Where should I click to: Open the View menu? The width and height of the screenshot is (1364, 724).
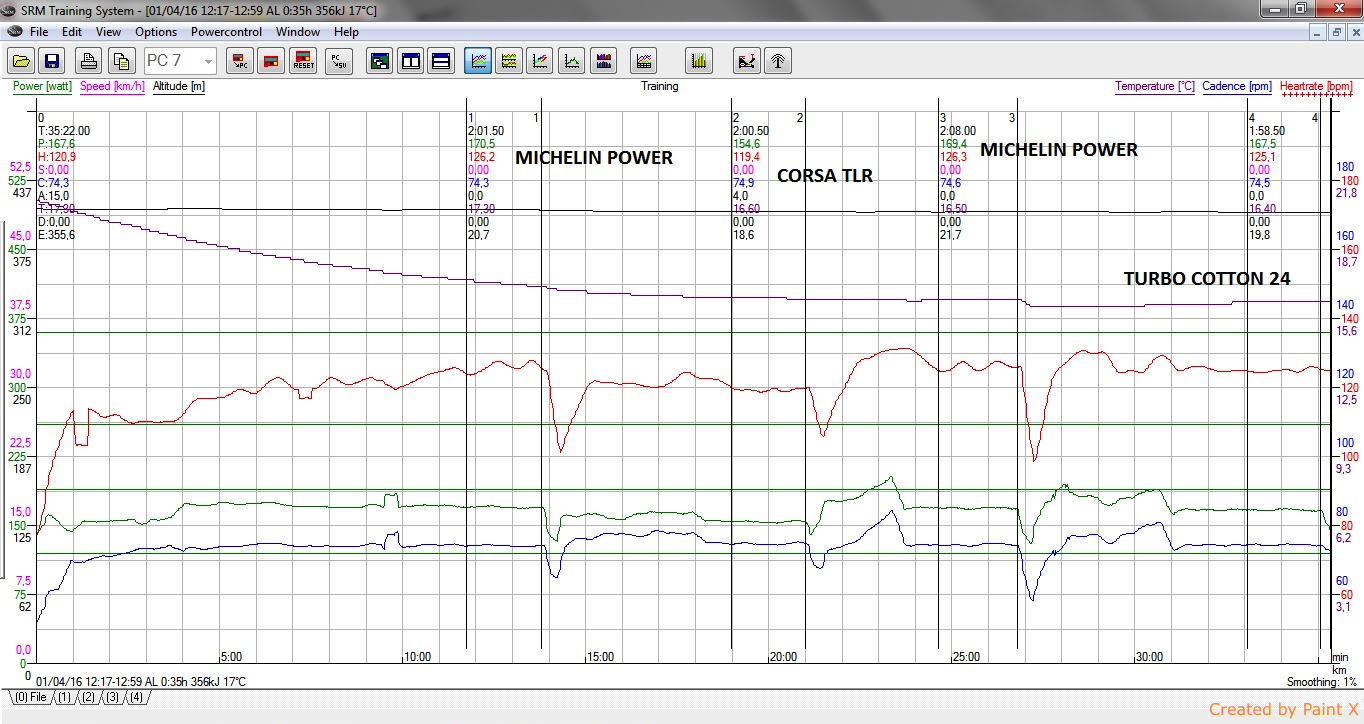(x=108, y=32)
